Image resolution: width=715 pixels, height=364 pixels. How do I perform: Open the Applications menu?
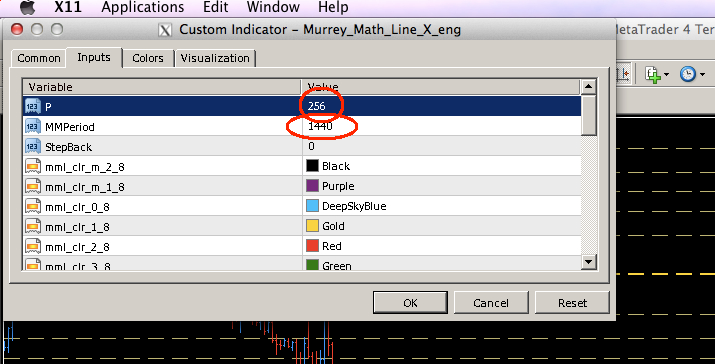coord(143,7)
